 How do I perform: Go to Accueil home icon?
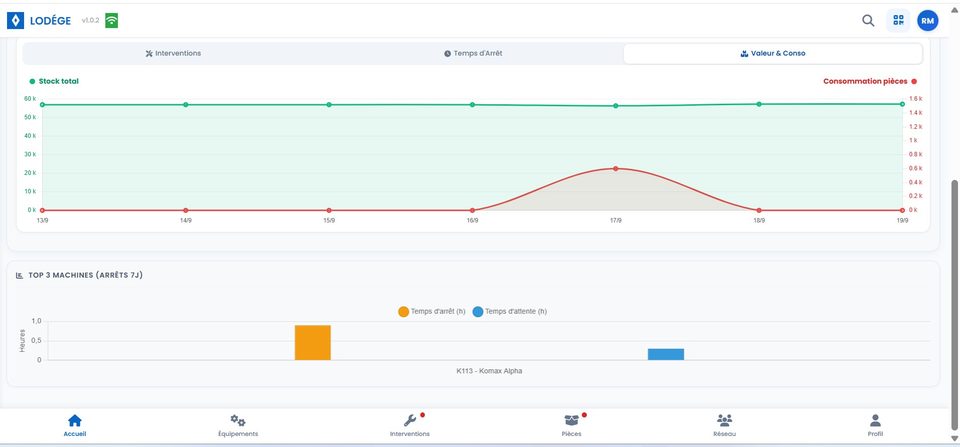[x=75, y=421]
